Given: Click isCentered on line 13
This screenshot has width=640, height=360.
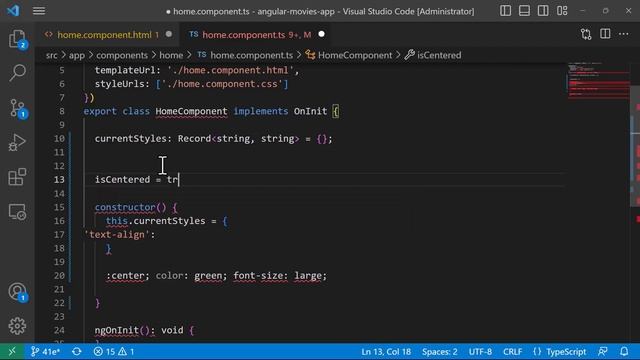Looking at the screenshot, I should pos(122,180).
